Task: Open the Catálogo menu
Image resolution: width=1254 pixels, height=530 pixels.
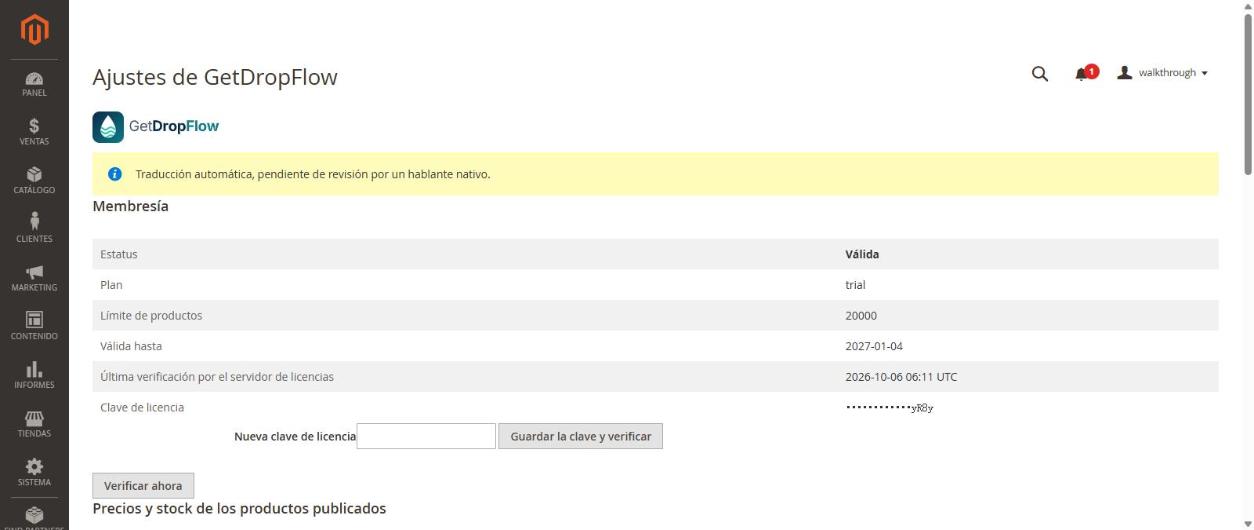Action: (34, 181)
